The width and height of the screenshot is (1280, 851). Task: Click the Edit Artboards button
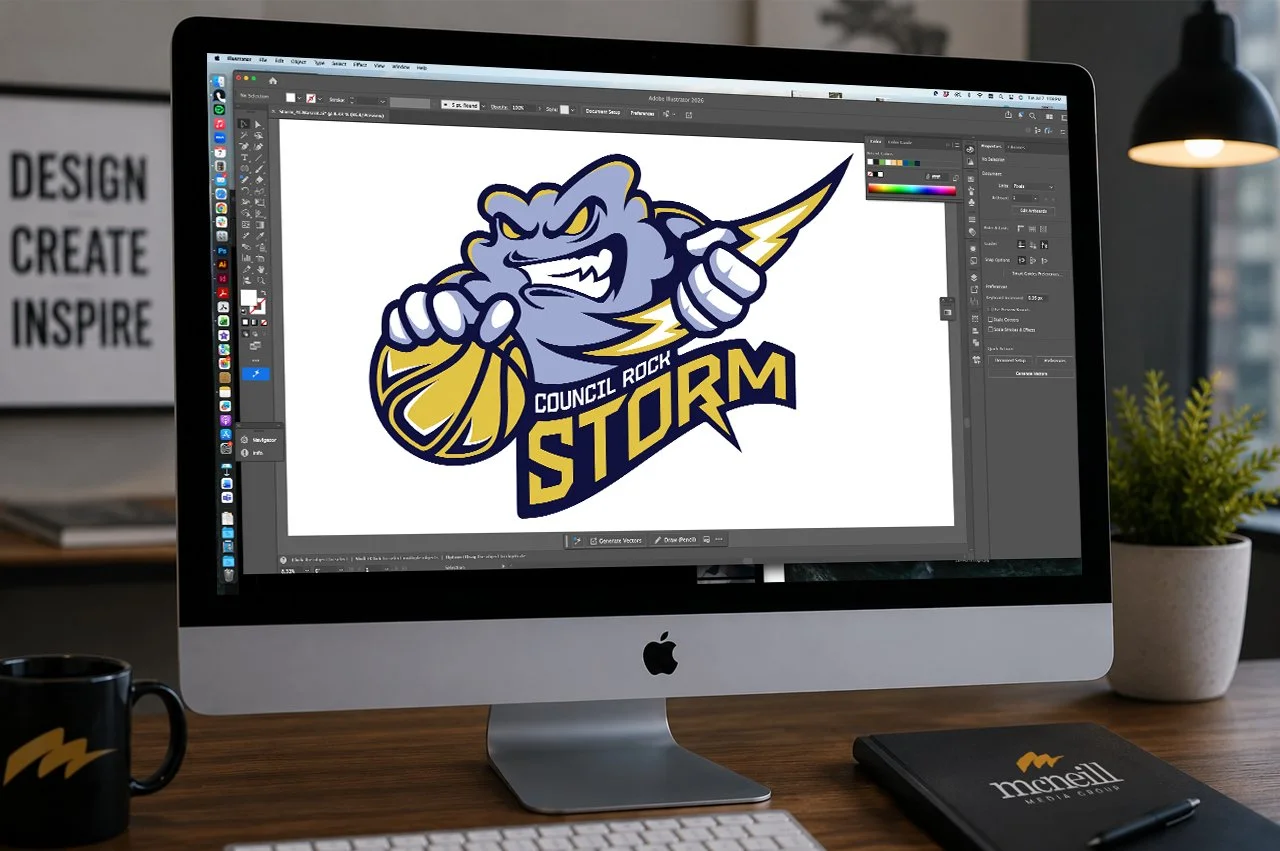tap(1033, 211)
